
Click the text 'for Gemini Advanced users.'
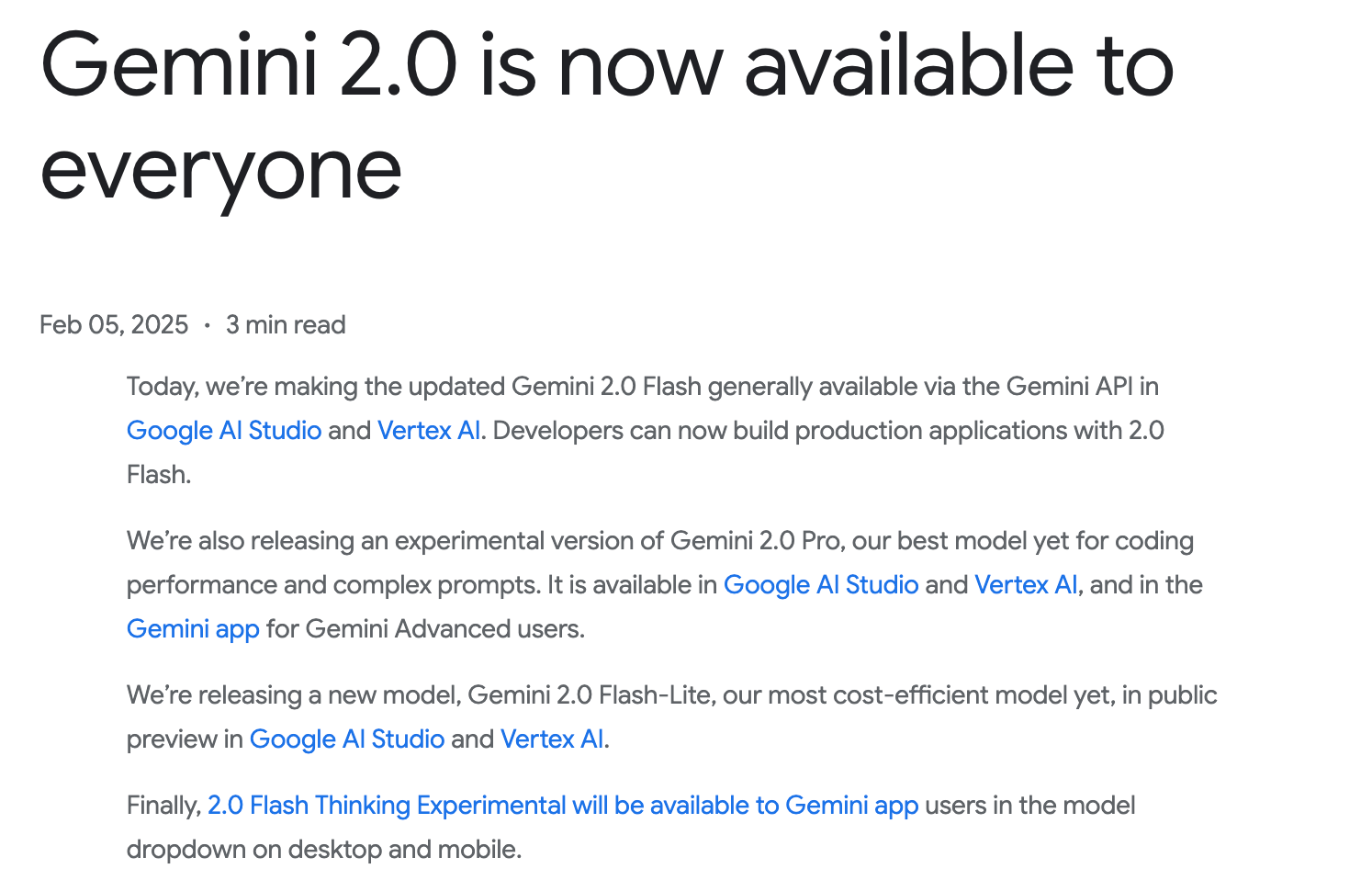pyautogui.click(x=425, y=629)
